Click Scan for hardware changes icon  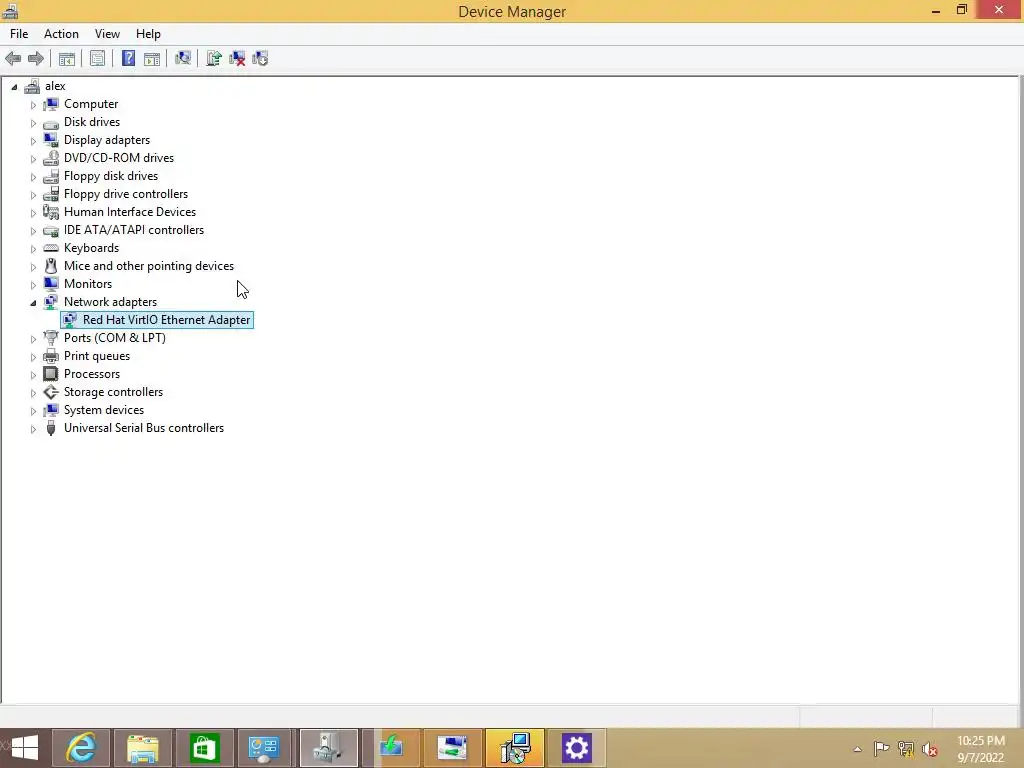183,59
